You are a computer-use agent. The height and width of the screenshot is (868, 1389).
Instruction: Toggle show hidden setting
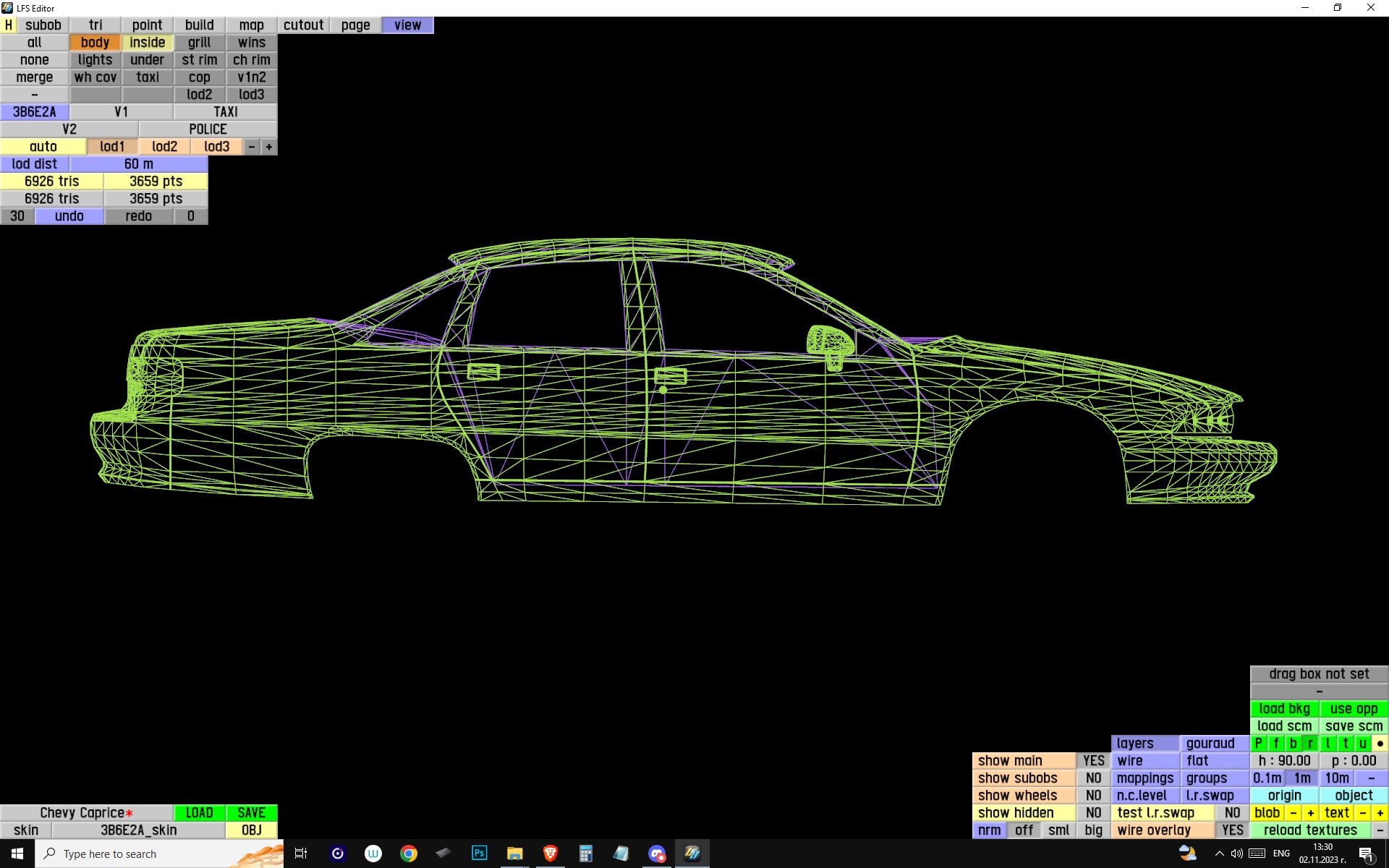[1093, 813]
